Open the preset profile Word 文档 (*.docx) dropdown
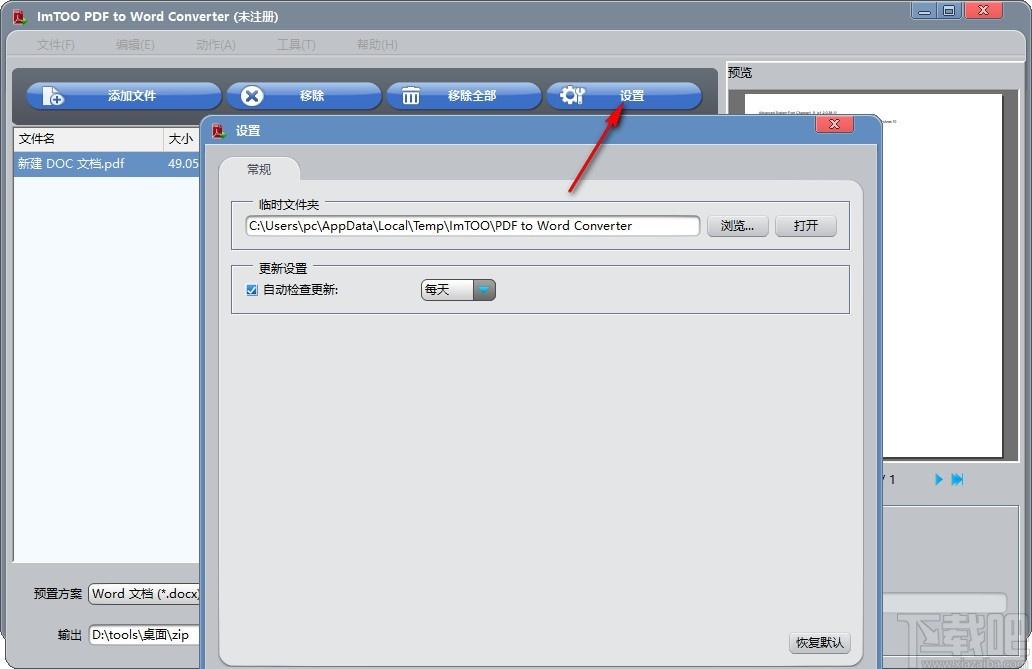The width and height of the screenshot is (1032, 669). pyautogui.click(x=144, y=594)
